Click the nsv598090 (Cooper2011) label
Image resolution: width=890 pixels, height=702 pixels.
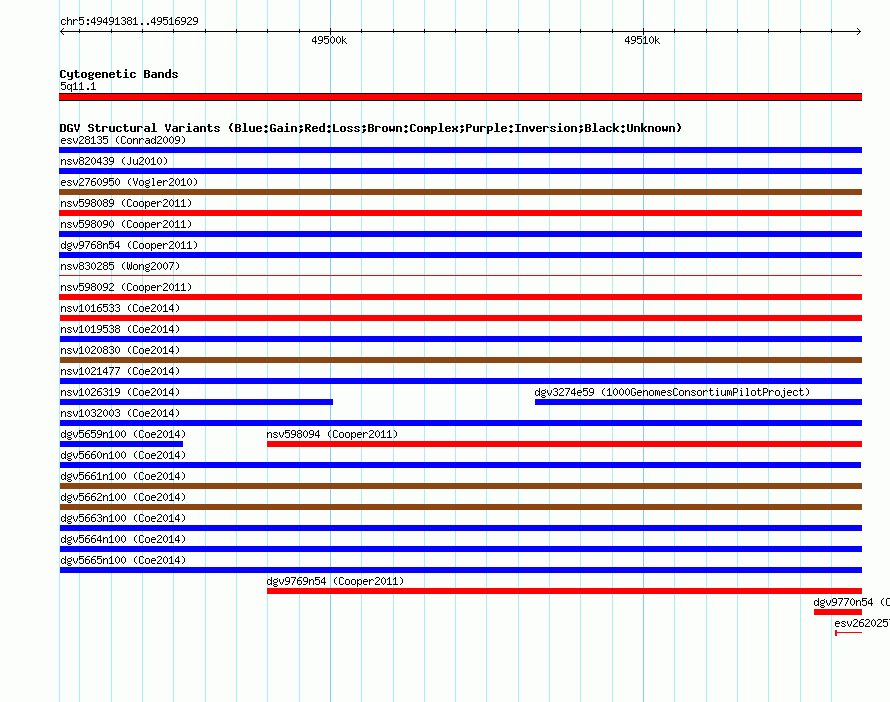pos(126,224)
